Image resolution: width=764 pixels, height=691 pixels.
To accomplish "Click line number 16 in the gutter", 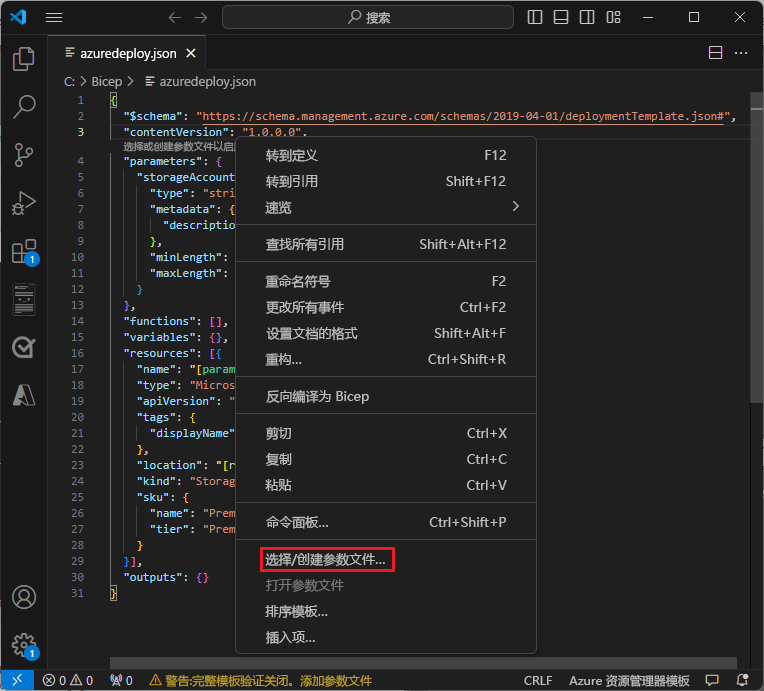I will tap(77, 353).
